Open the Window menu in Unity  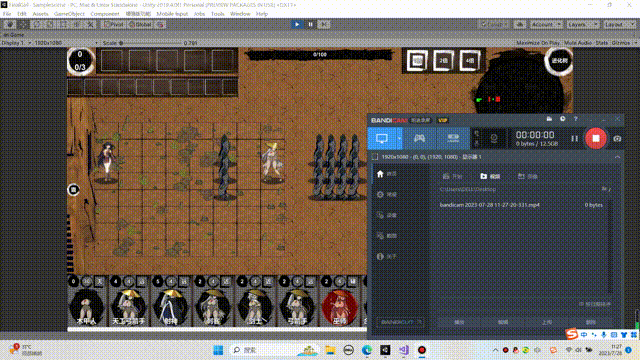[240, 14]
